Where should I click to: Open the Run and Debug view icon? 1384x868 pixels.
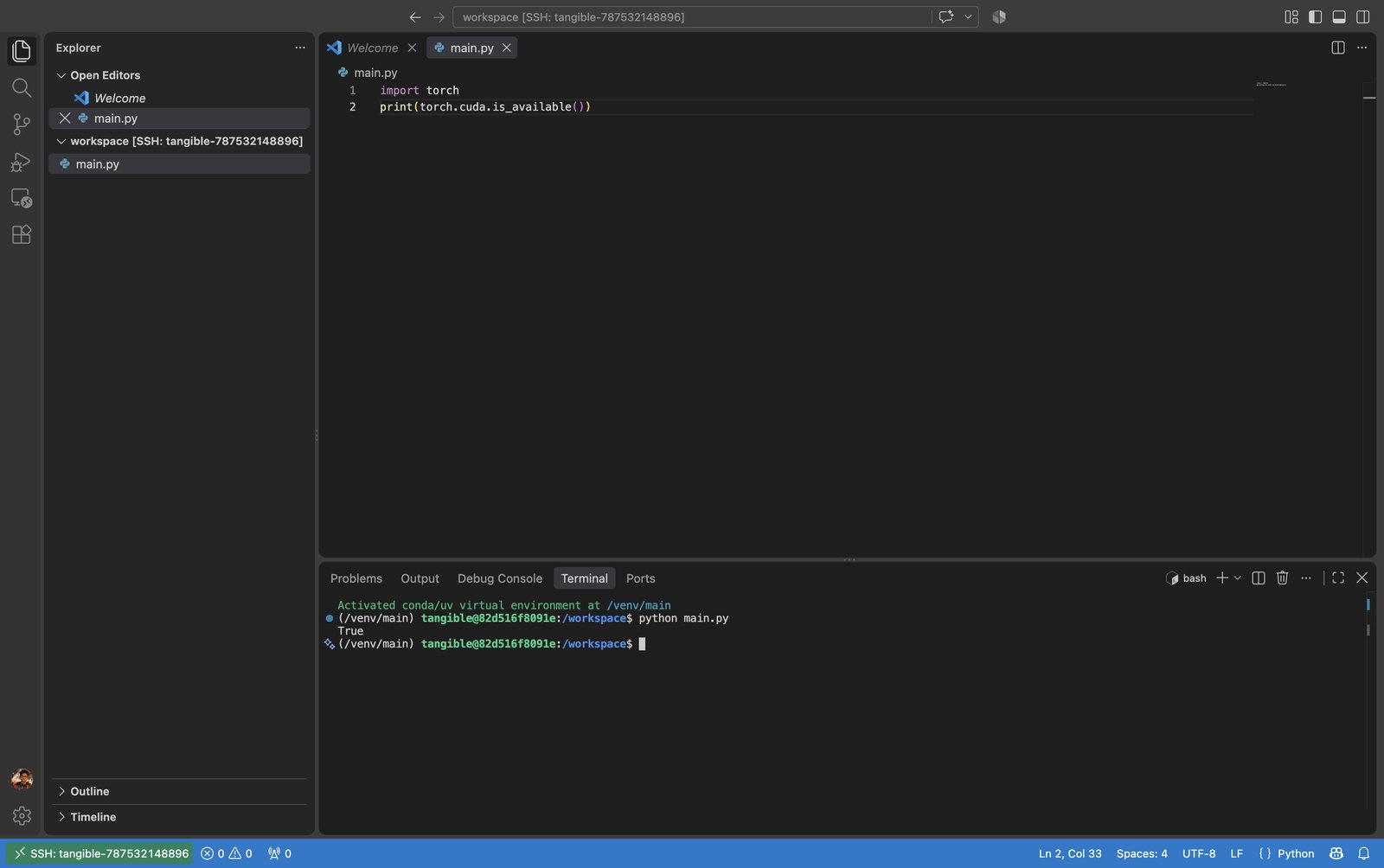22,162
